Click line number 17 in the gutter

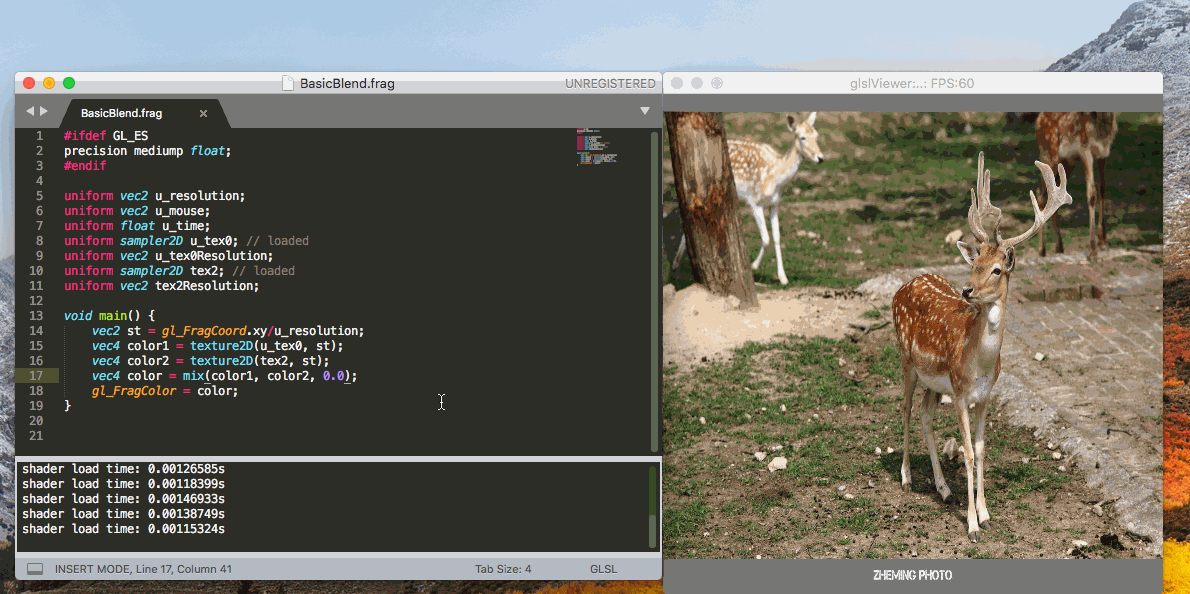36,376
